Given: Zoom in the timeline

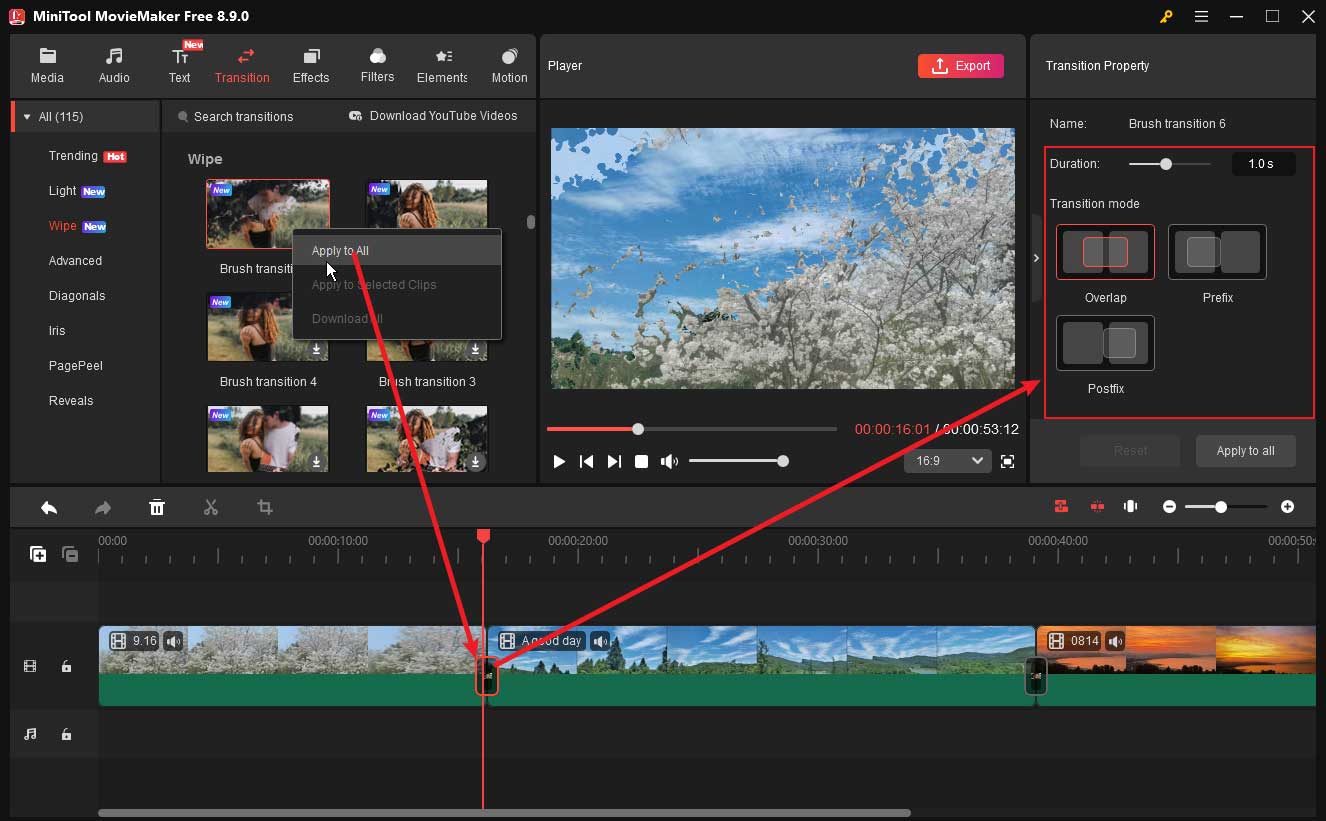Looking at the screenshot, I should tap(1287, 507).
